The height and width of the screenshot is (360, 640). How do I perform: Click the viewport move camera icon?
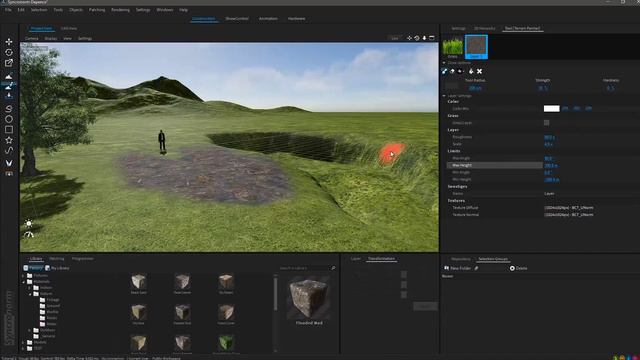(409, 38)
